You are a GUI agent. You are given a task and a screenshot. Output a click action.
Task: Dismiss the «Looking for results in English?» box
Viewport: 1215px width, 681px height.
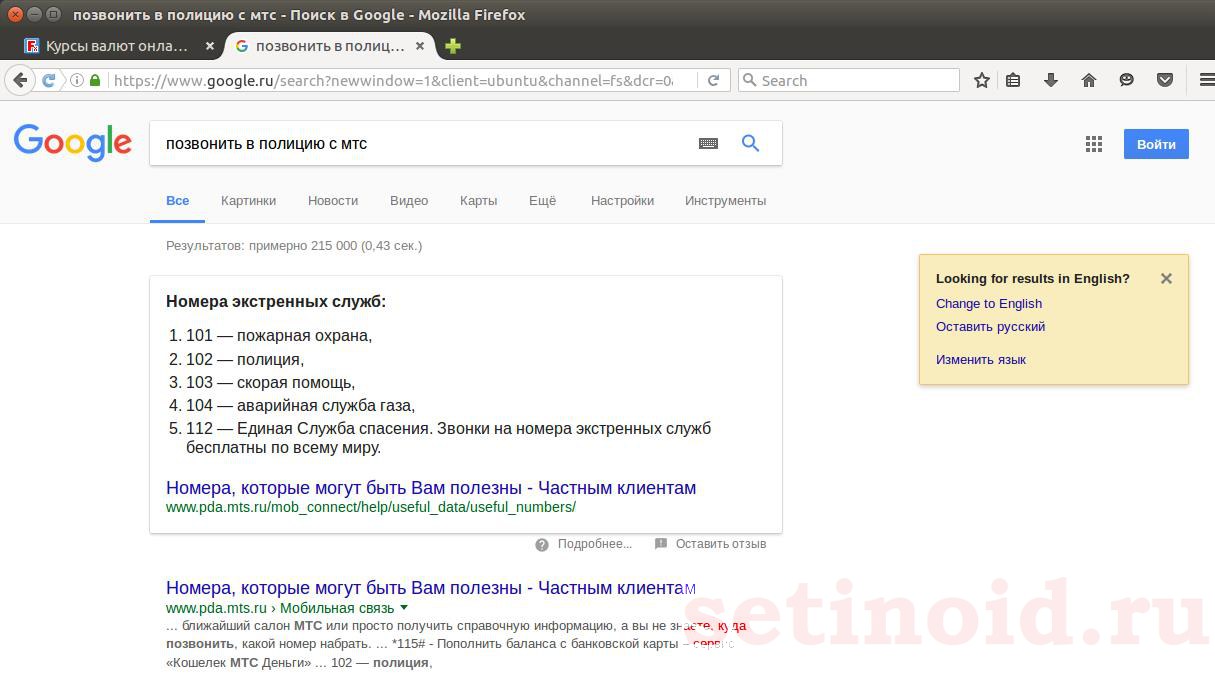1166,279
